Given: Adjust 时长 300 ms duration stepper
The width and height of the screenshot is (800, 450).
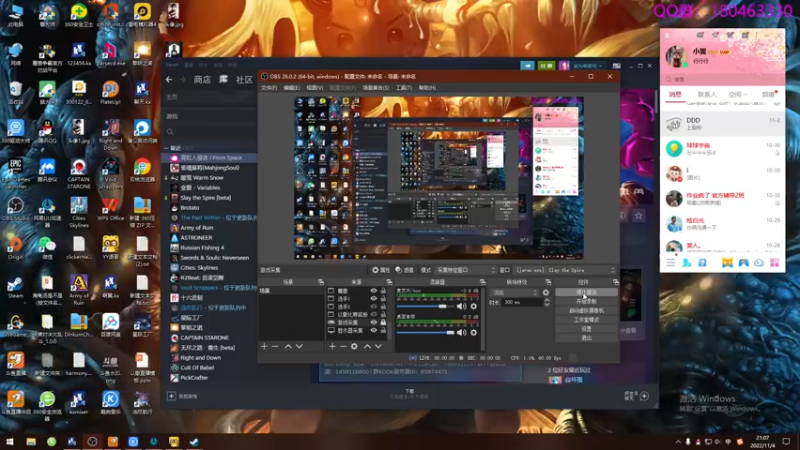Looking at the screenshot, I should tap(547, 302).
